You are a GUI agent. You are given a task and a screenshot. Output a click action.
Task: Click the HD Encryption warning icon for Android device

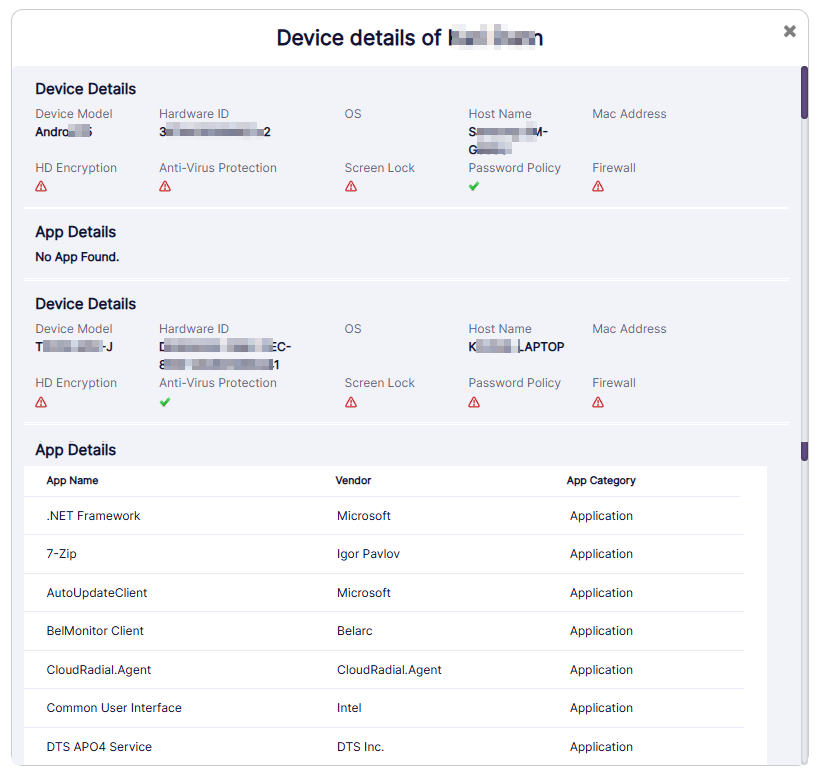[41, 186]
